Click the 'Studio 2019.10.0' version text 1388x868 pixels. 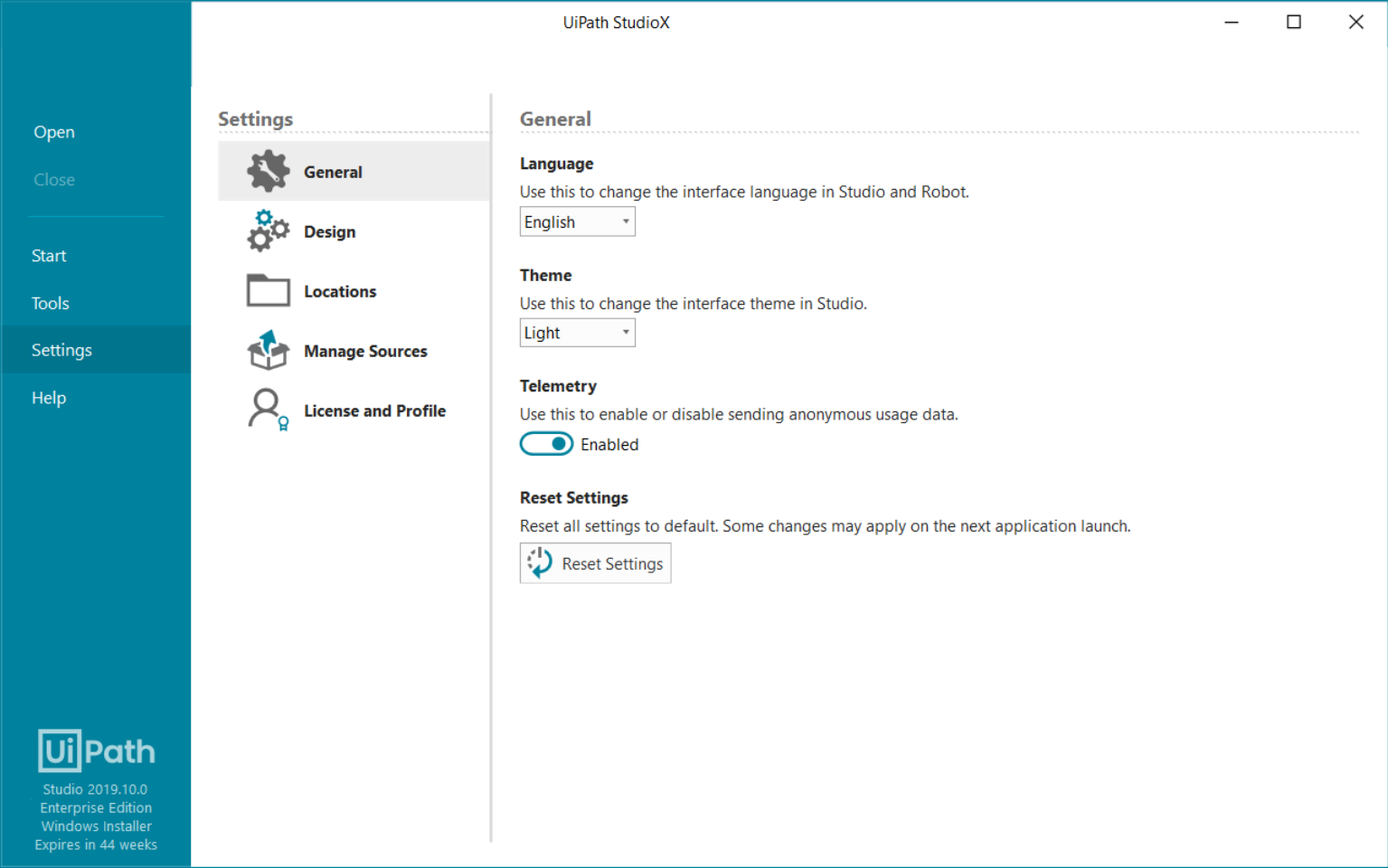[95, 789]
